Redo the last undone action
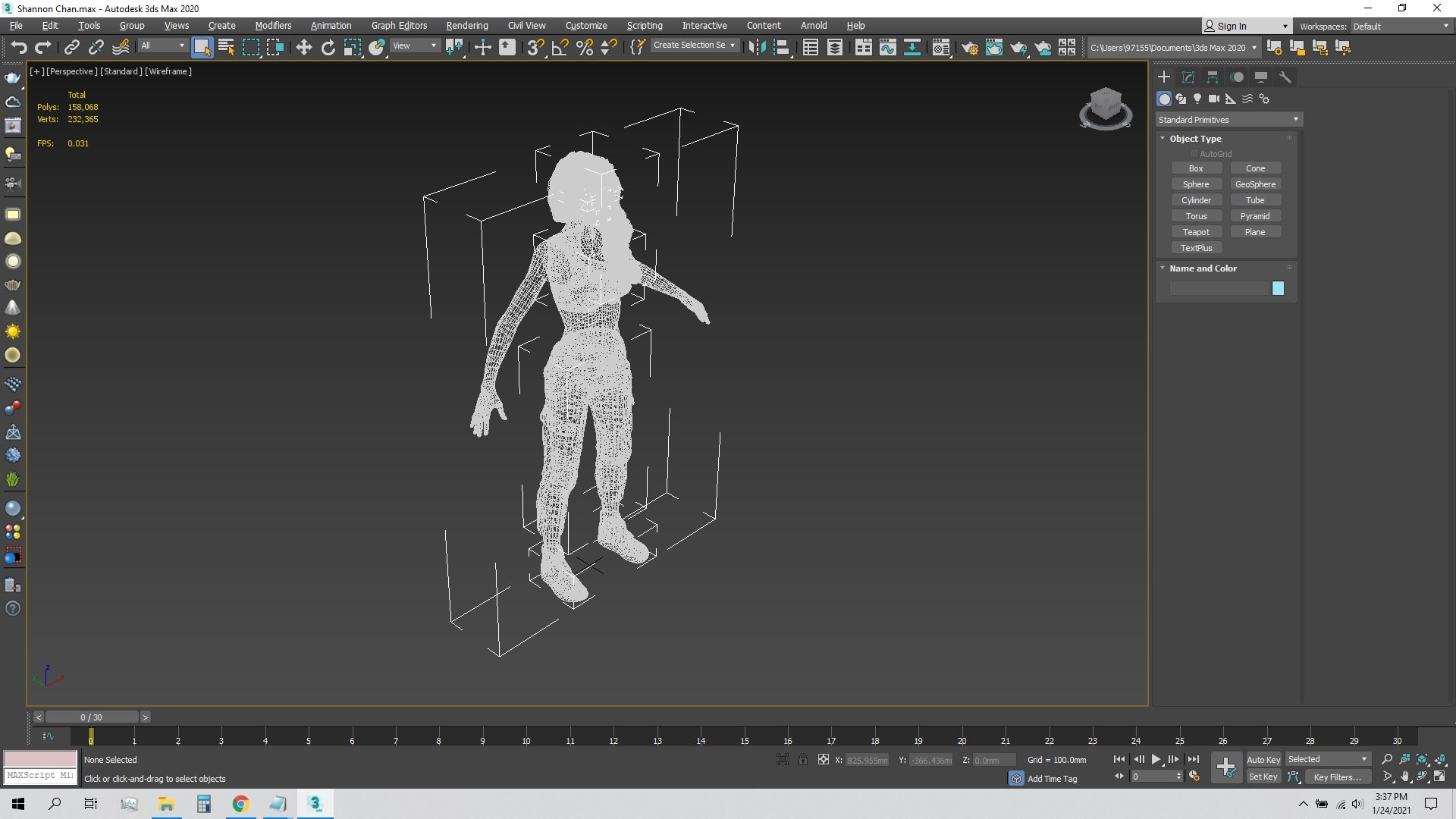The image size is (1456, 819). pos(43,47)
